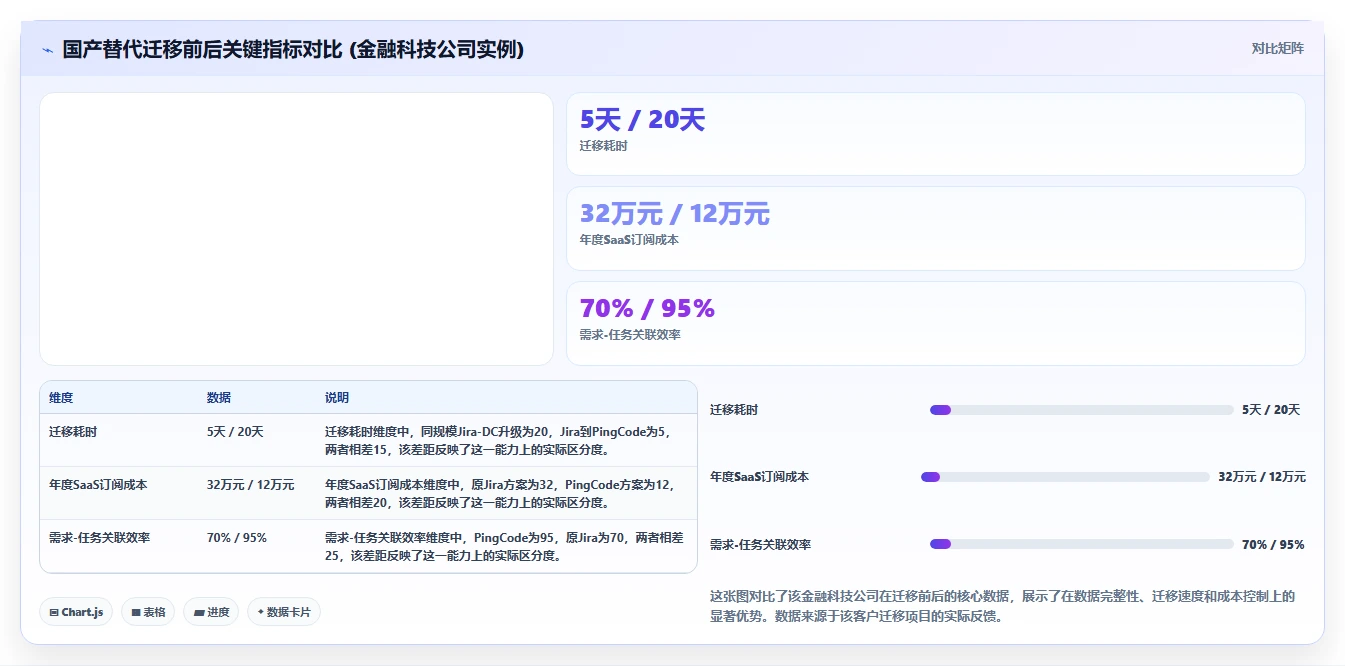Click 需求-任务关联效率 label in progress list
The width and height of the screenshot is (1345, 666).
[x=760, y=545]
